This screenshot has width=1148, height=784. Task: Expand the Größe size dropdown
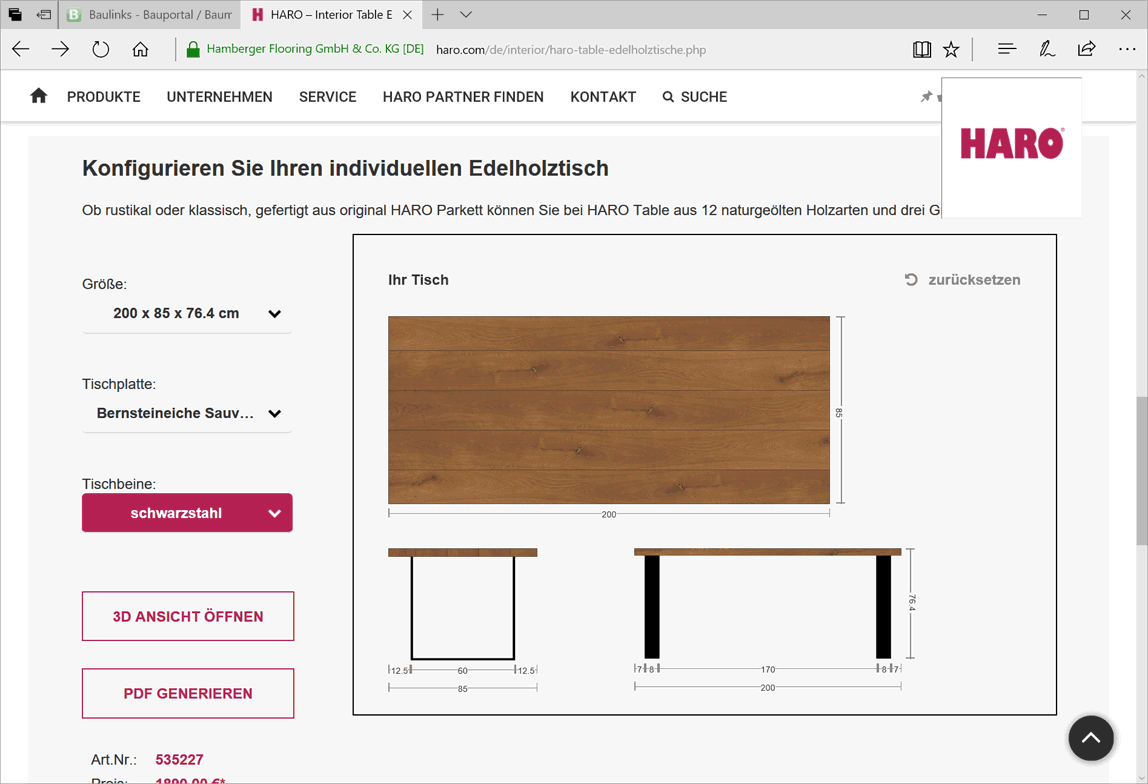click(187, 313)
